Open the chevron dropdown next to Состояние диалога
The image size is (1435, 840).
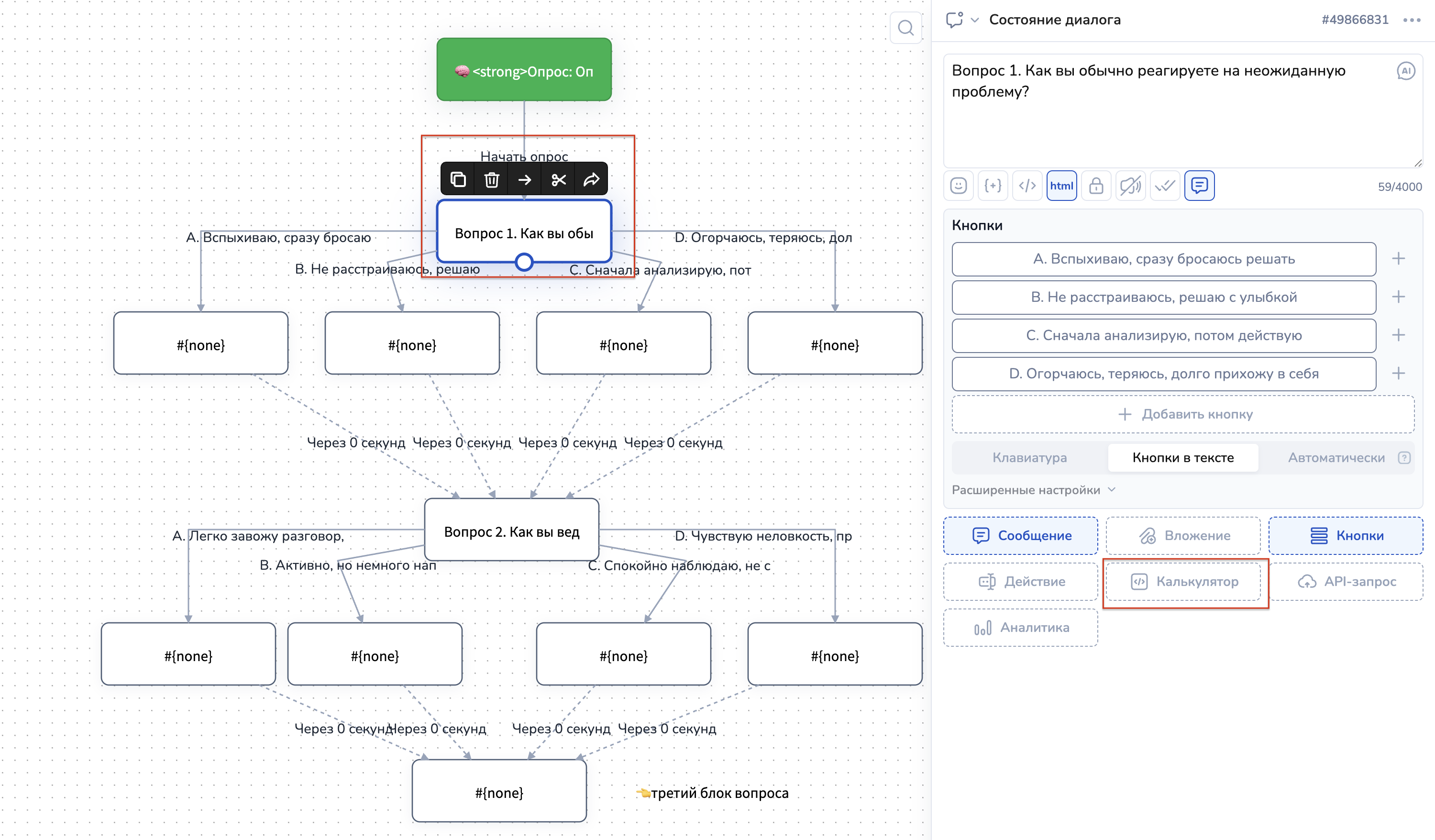[975, 20]
